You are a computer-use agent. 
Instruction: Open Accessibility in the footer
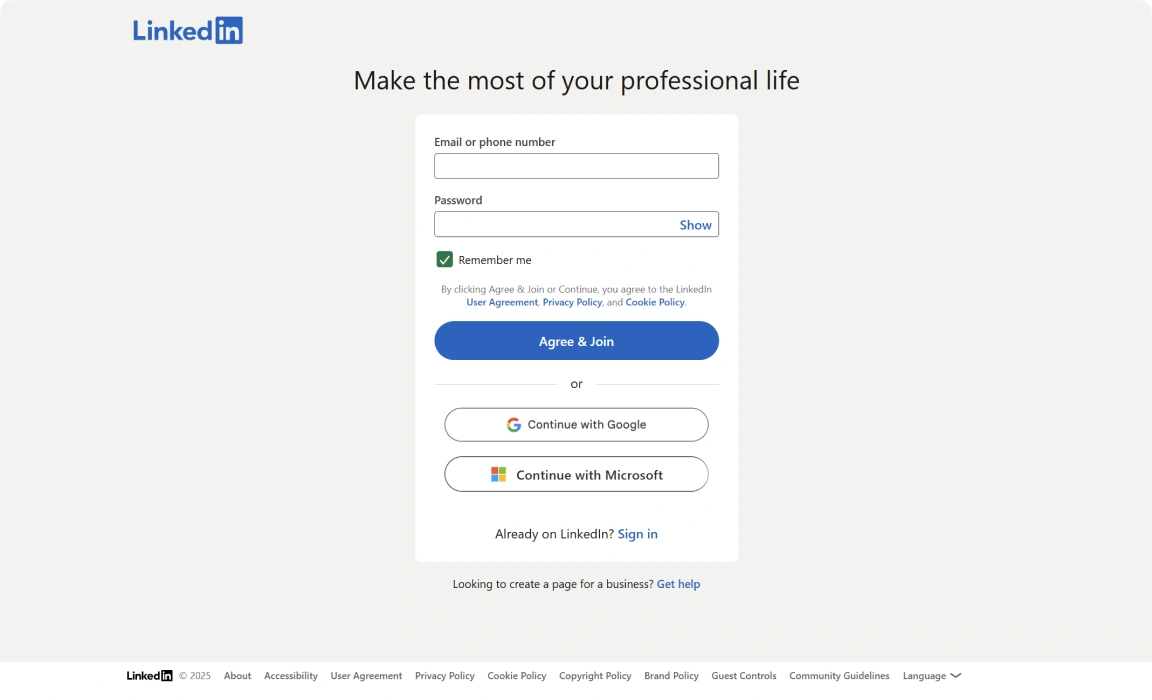[291, 676]
